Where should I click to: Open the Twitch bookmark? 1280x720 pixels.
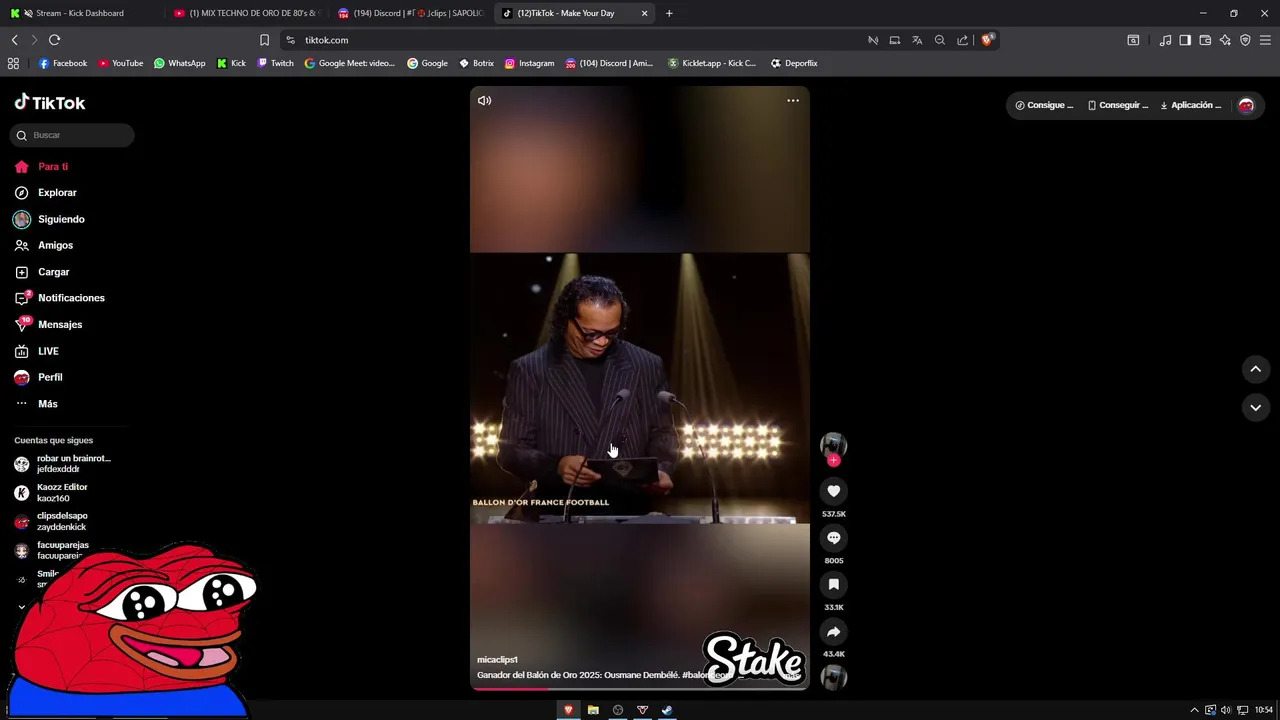276,63
